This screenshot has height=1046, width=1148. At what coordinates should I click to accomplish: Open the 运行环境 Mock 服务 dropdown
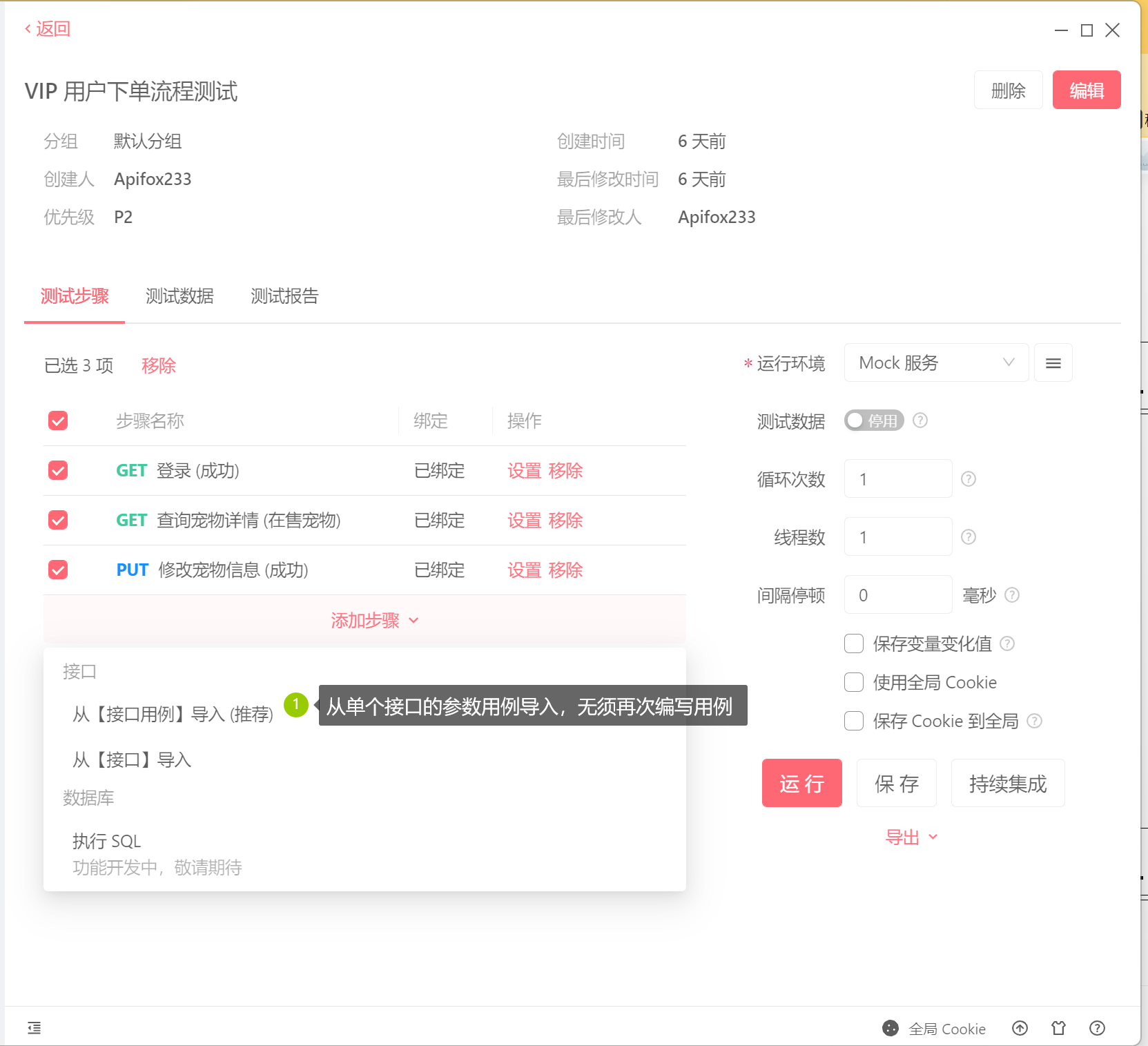pos(936,362)
